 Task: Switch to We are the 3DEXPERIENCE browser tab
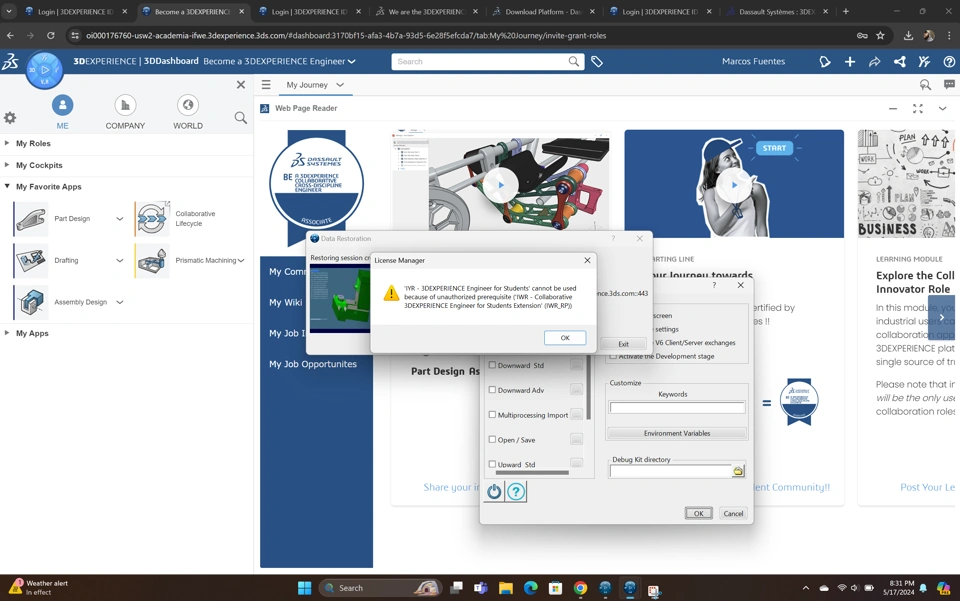[426, 12]
